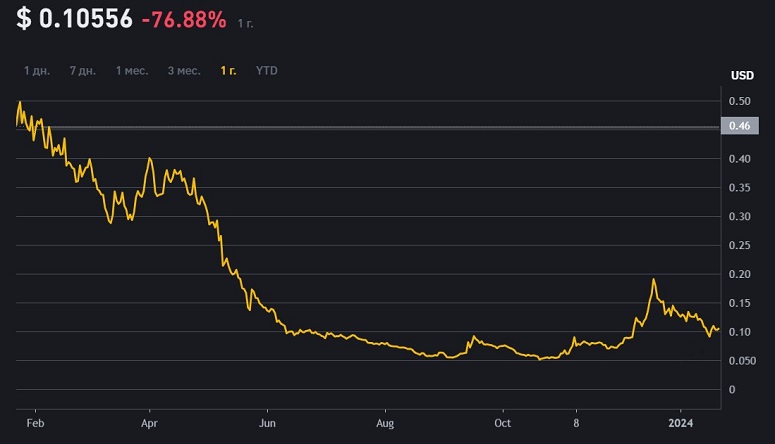Switch chart to "7 дн." range
The height and width of the screenshot is (444, 775).
coord(84,71)
